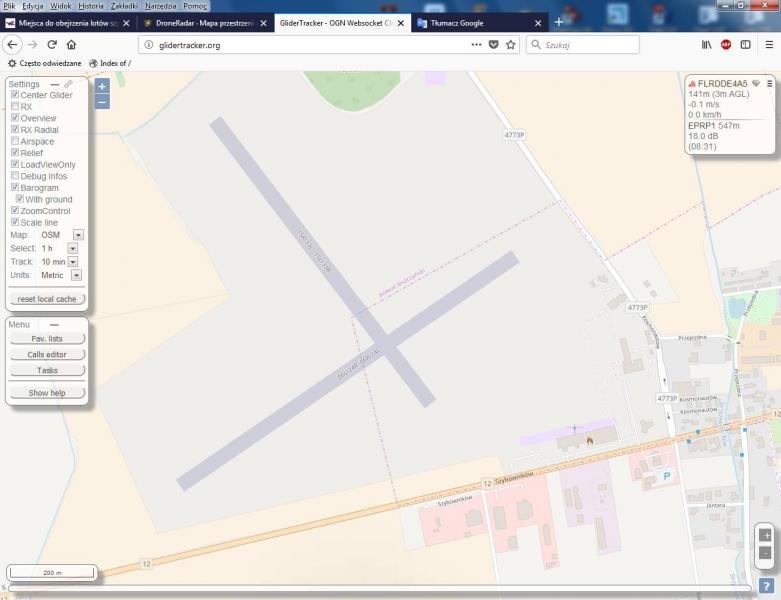Image resolution: width=781 pixels, height=600 pixels.
Task: Open the Firefox Library icon
Action: [706, 45]
